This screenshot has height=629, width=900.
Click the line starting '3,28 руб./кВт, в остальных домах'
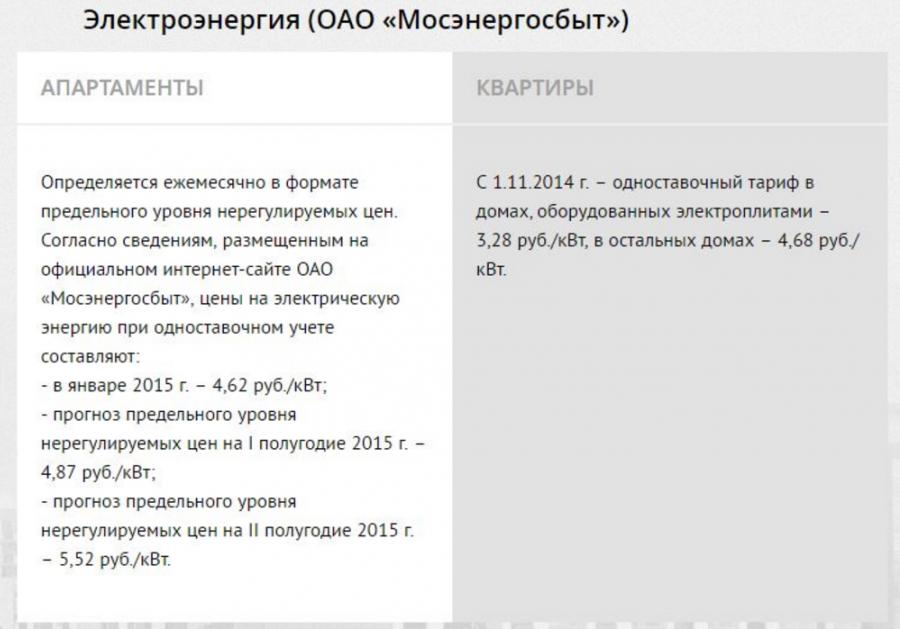[668, 240]
